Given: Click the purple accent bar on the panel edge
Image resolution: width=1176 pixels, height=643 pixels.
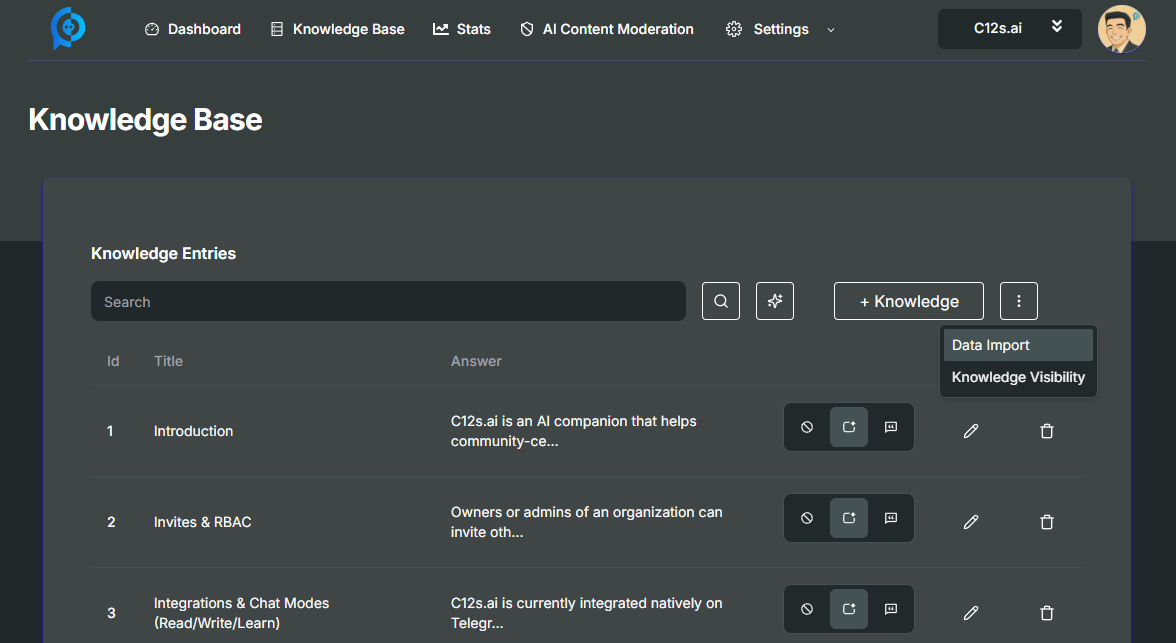Looking at the screenshot, I should [44, 400].
